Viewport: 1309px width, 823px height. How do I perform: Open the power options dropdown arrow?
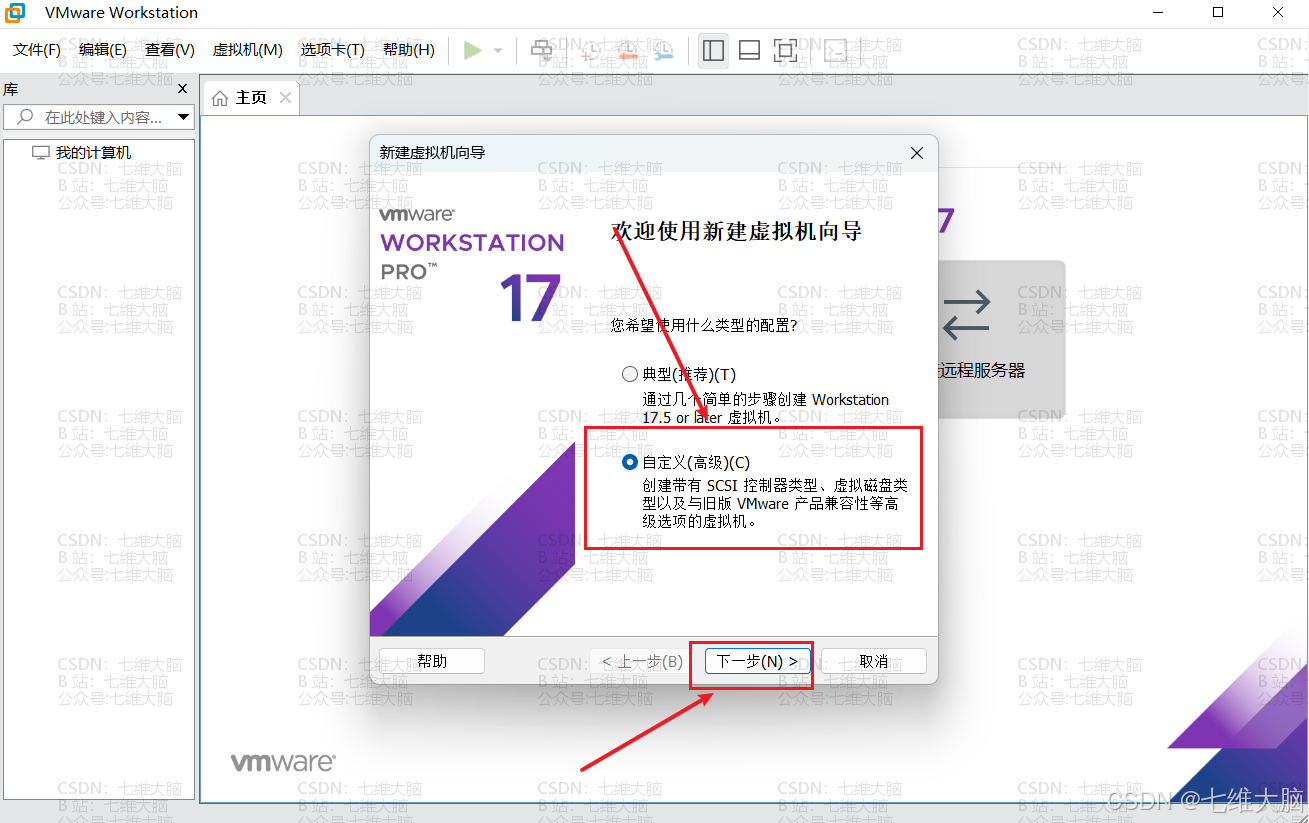[498, 50]
